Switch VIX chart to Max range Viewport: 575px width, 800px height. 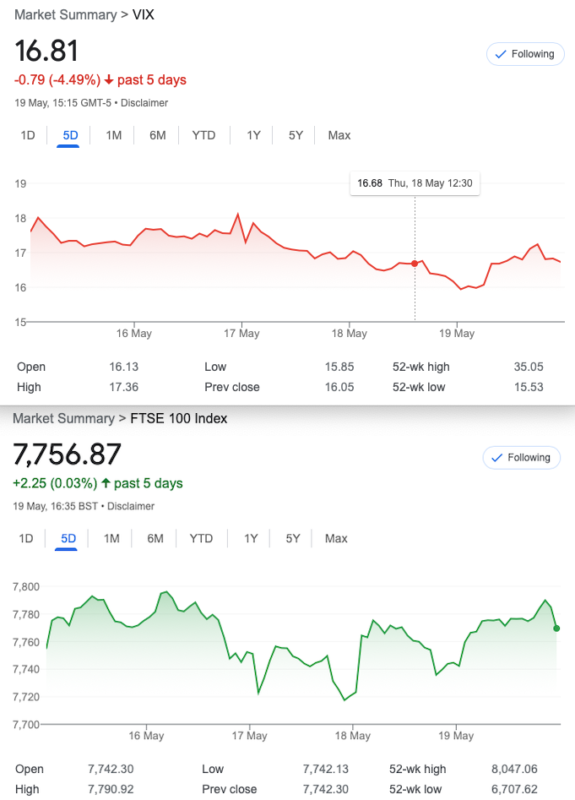click(339, 135)
